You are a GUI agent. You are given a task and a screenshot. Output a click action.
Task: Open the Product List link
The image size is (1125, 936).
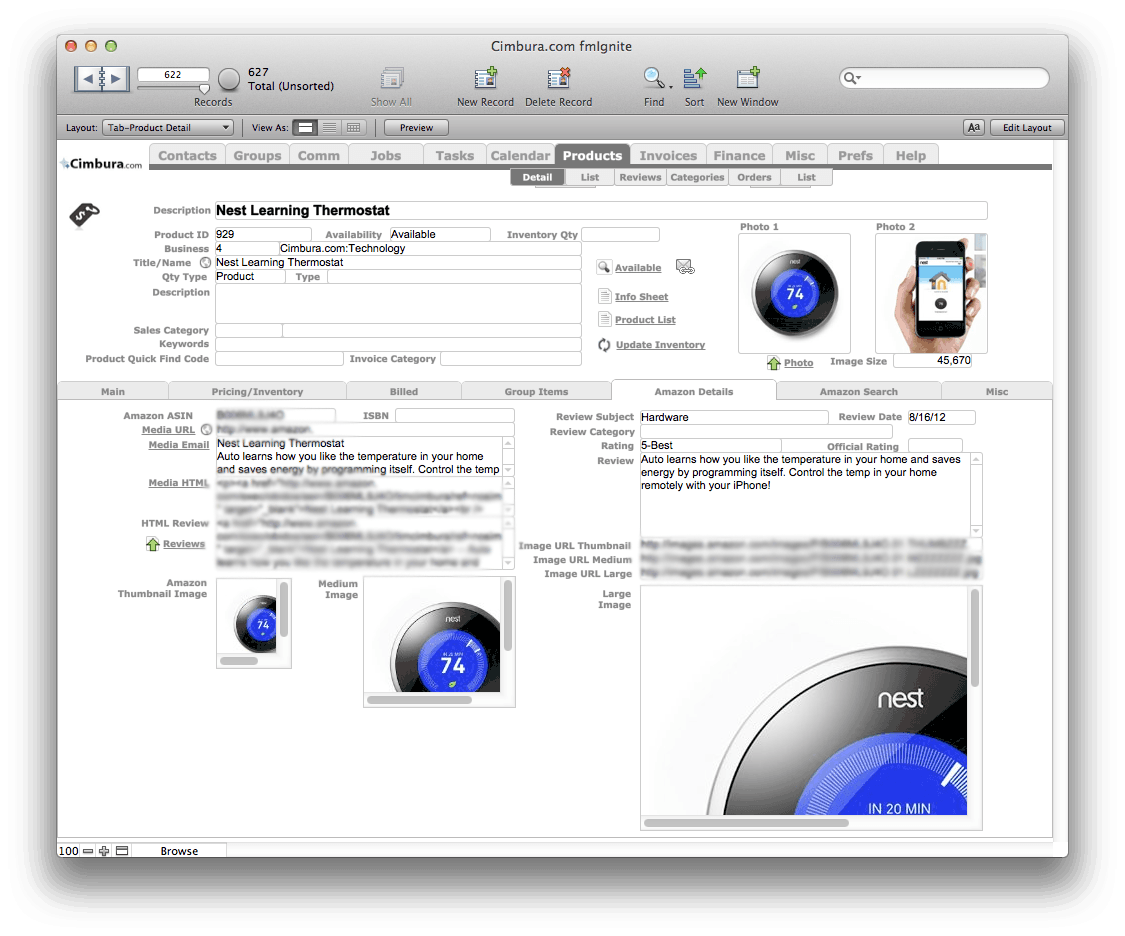[645, 320]
